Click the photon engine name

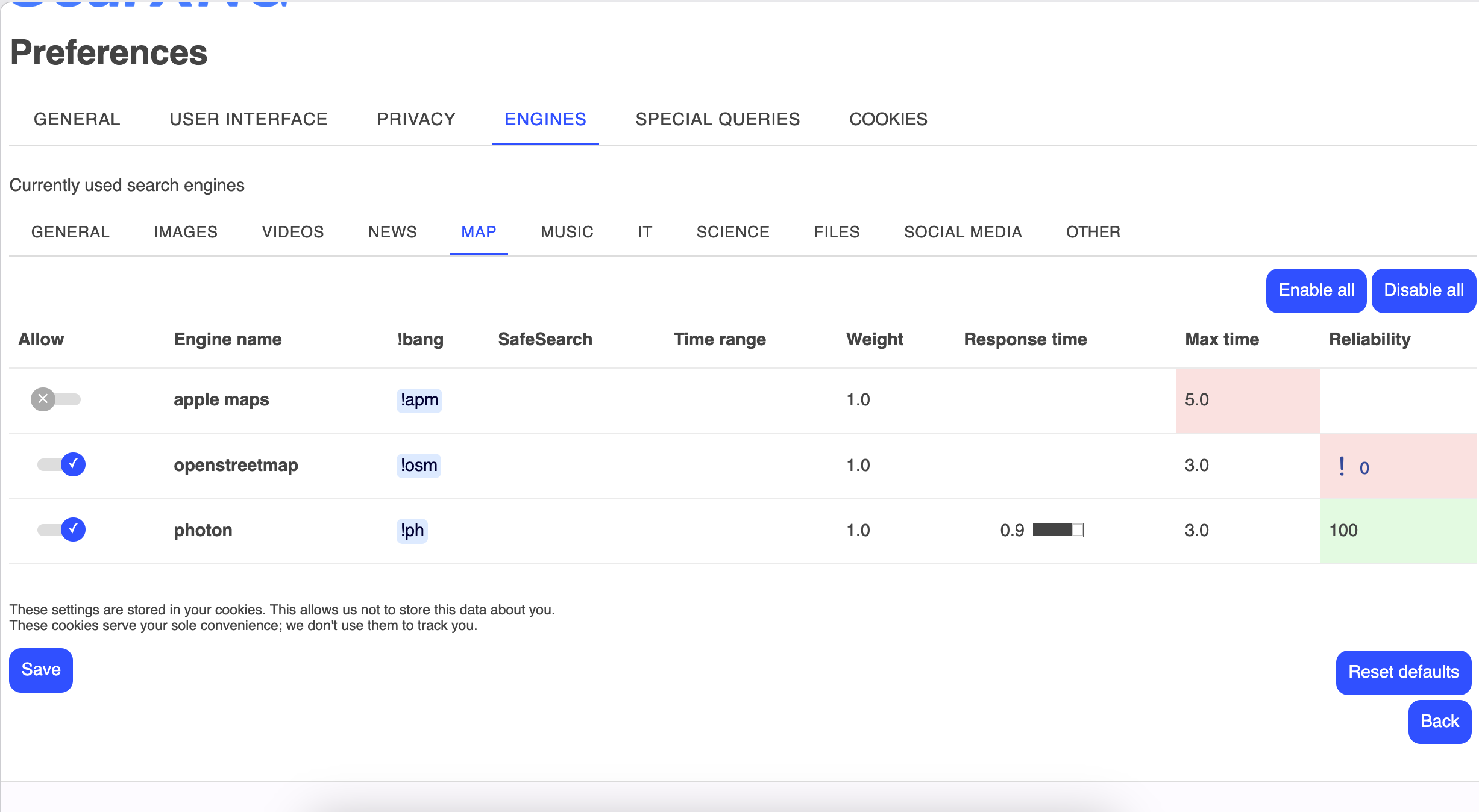(x=203, y=530)
